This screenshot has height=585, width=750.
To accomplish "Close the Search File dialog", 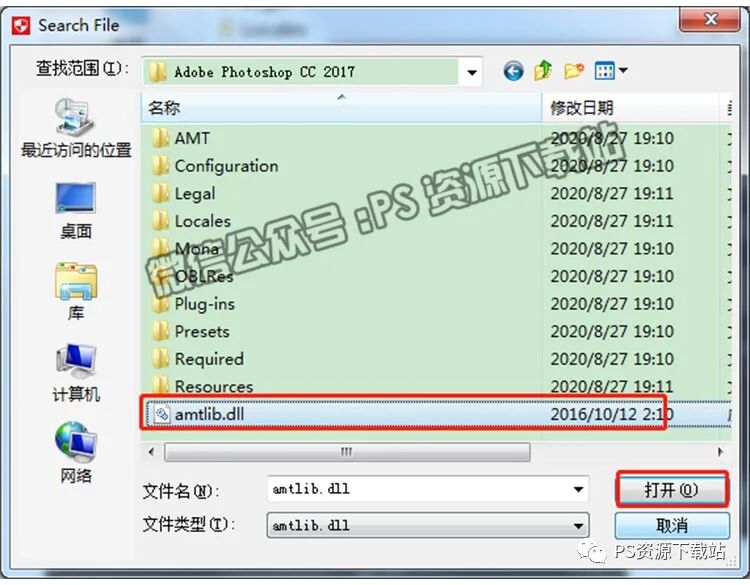I will (711, 19).
